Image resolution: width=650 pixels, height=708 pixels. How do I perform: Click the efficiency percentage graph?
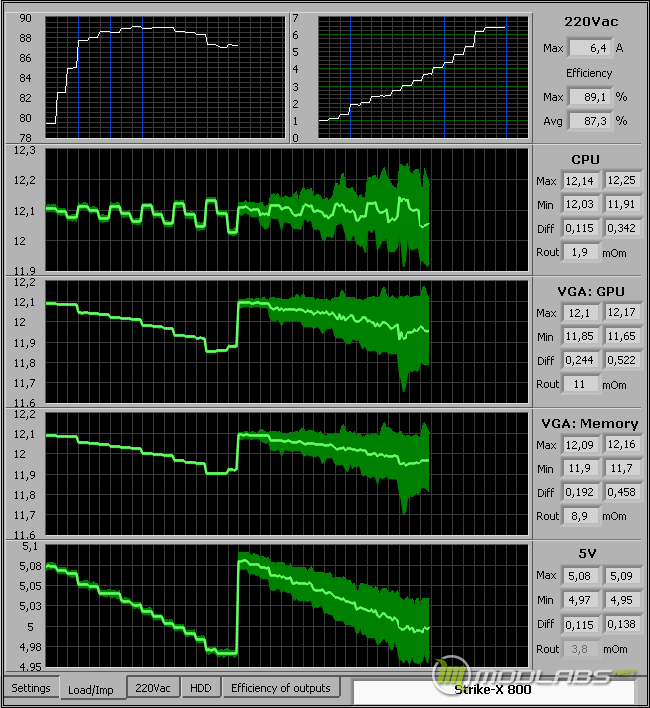(x=165, y=77)
